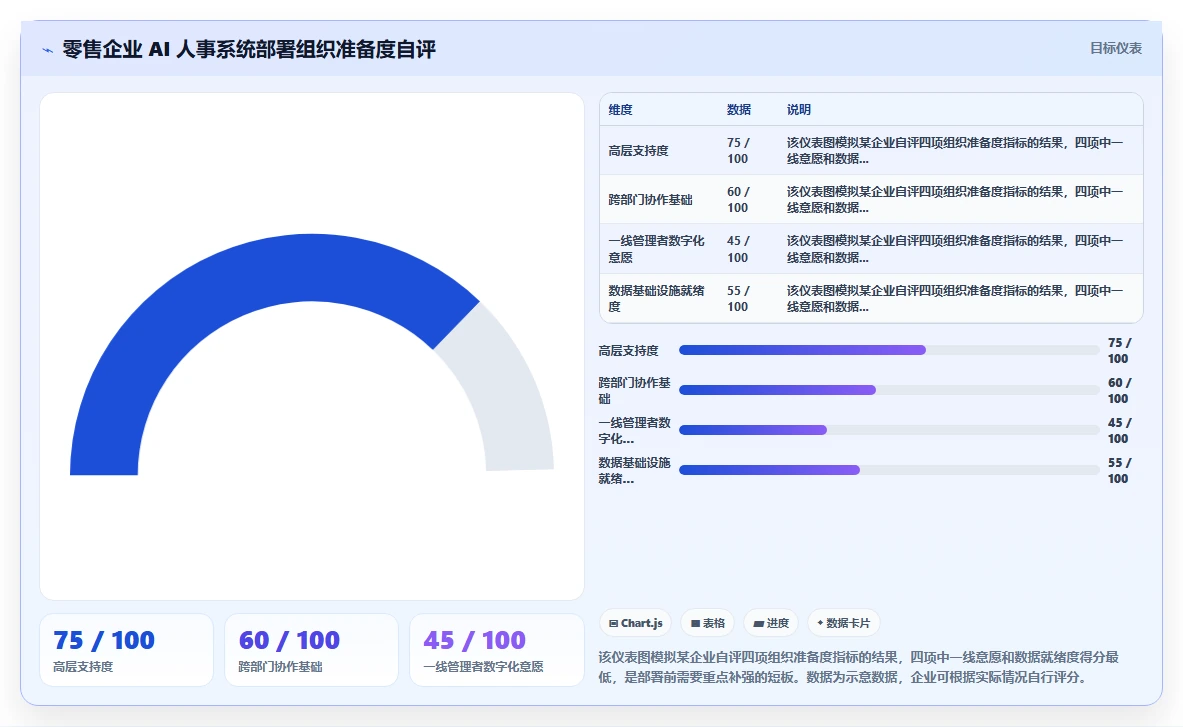The height and width of the screenshot is (727, 1183).
Task: Click the 跨部门协作基础 progress bar
Action: pos(889,390)
